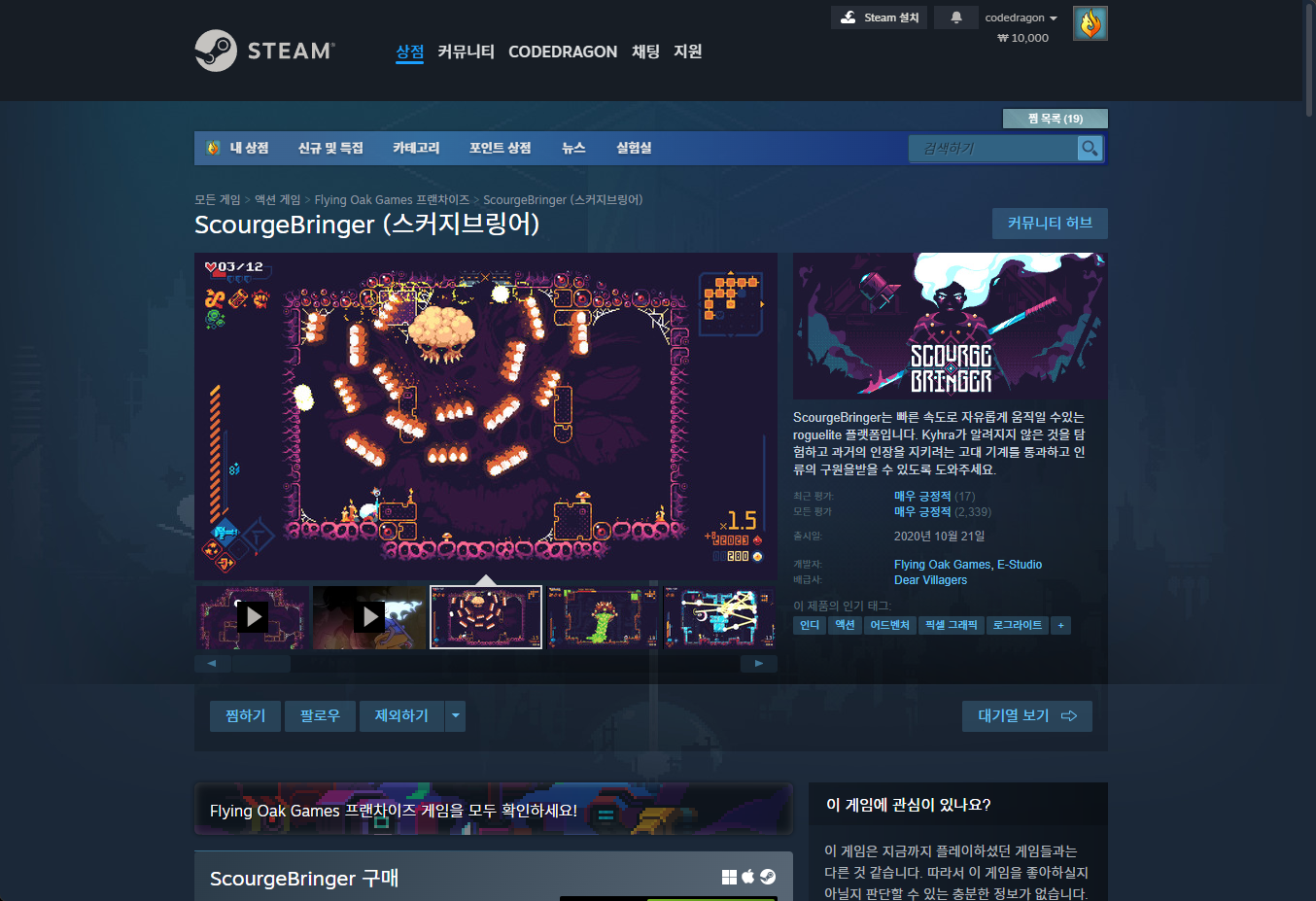Select the 어드벤처 tag
Screen dimensions: 1316x901
coord(890,625)
